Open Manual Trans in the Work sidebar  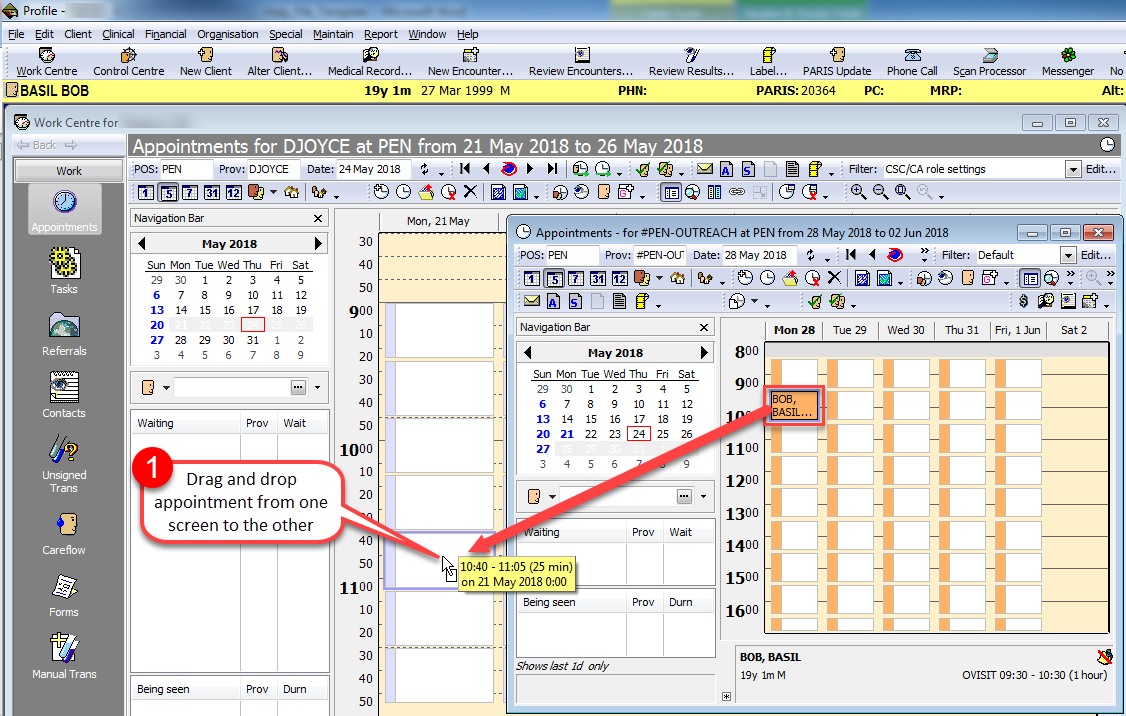[64, 656]
